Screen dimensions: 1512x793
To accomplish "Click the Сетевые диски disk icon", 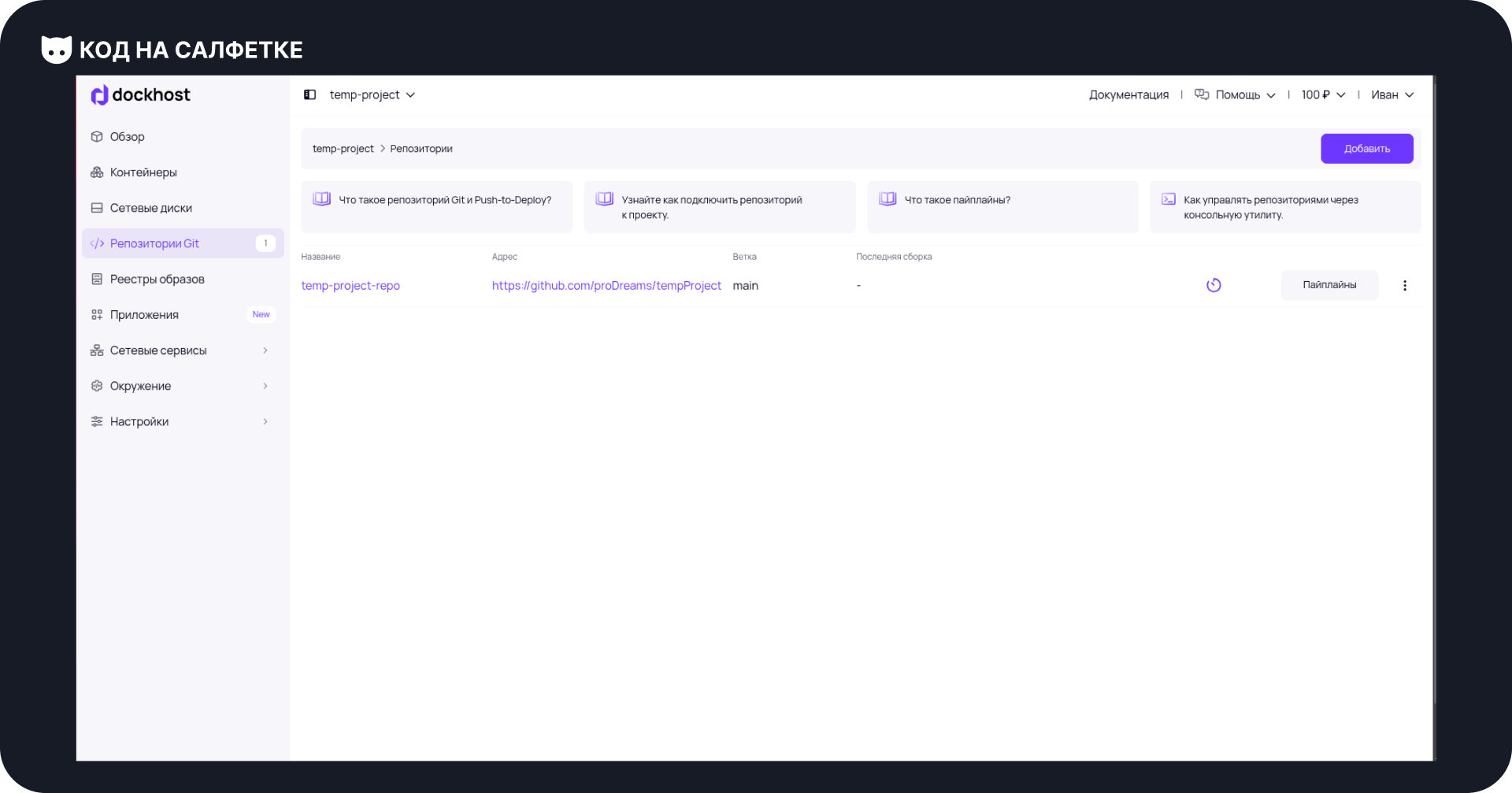I will tap(97, 208).
